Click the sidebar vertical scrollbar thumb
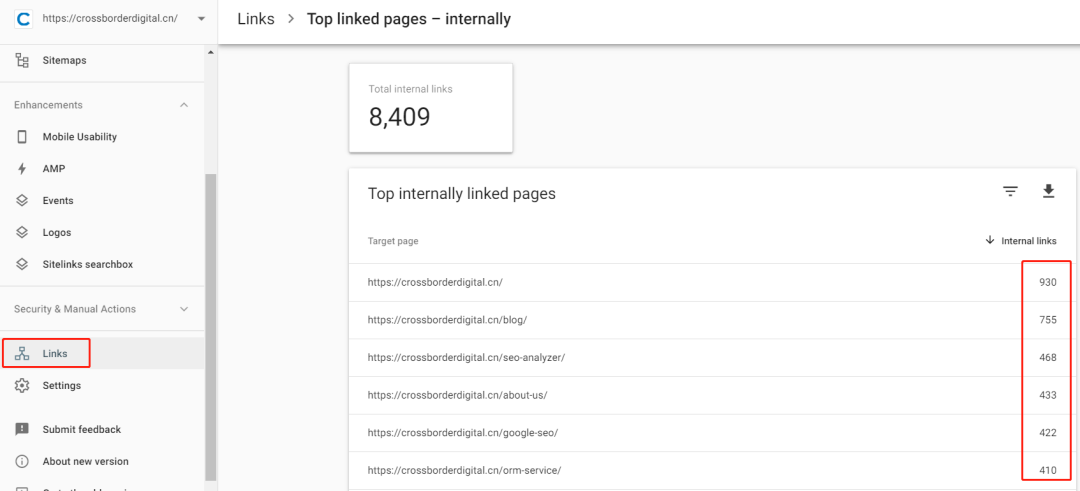This screenshot has height=491, width=1080. [x=211, y=327]
